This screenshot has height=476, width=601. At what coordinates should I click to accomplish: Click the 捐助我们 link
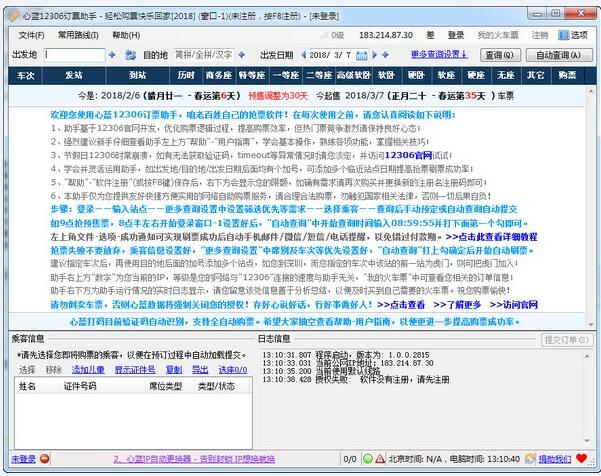tap(555, 459)
